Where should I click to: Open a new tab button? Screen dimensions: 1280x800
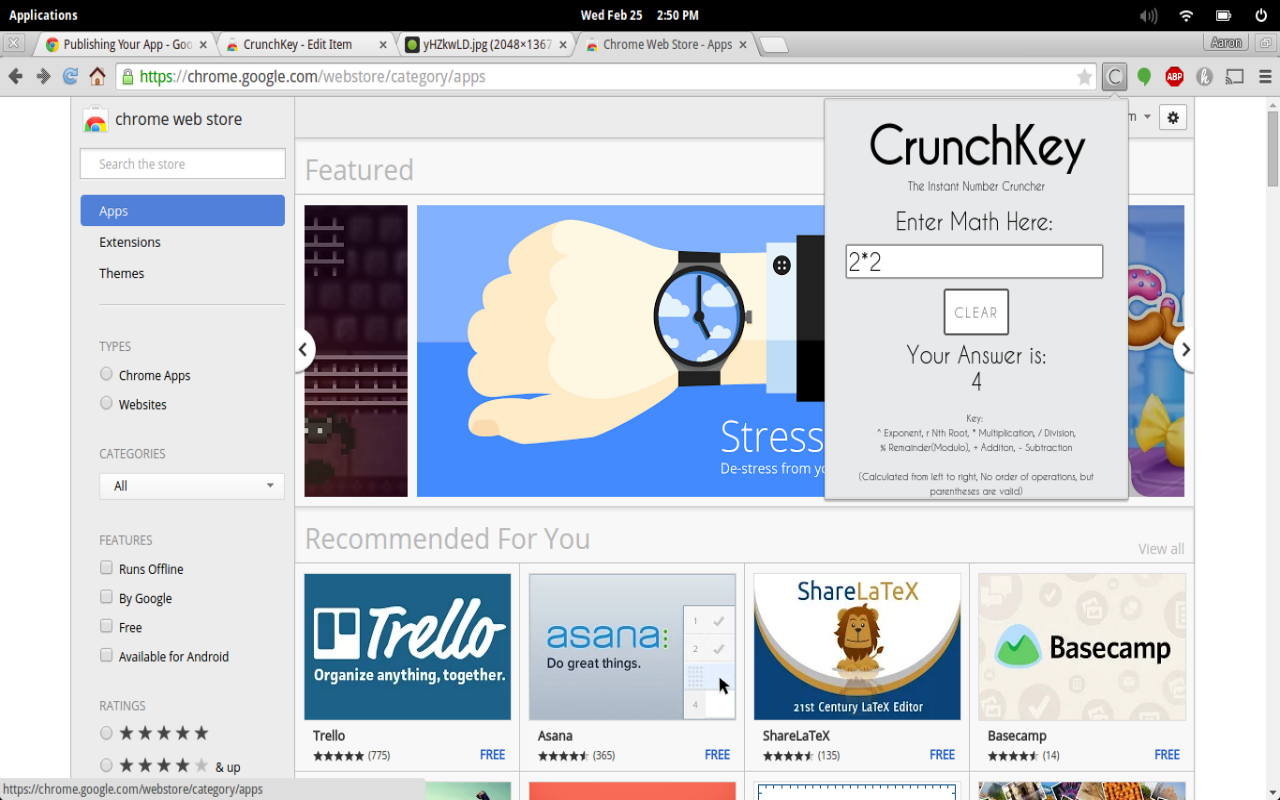(773, 45)
